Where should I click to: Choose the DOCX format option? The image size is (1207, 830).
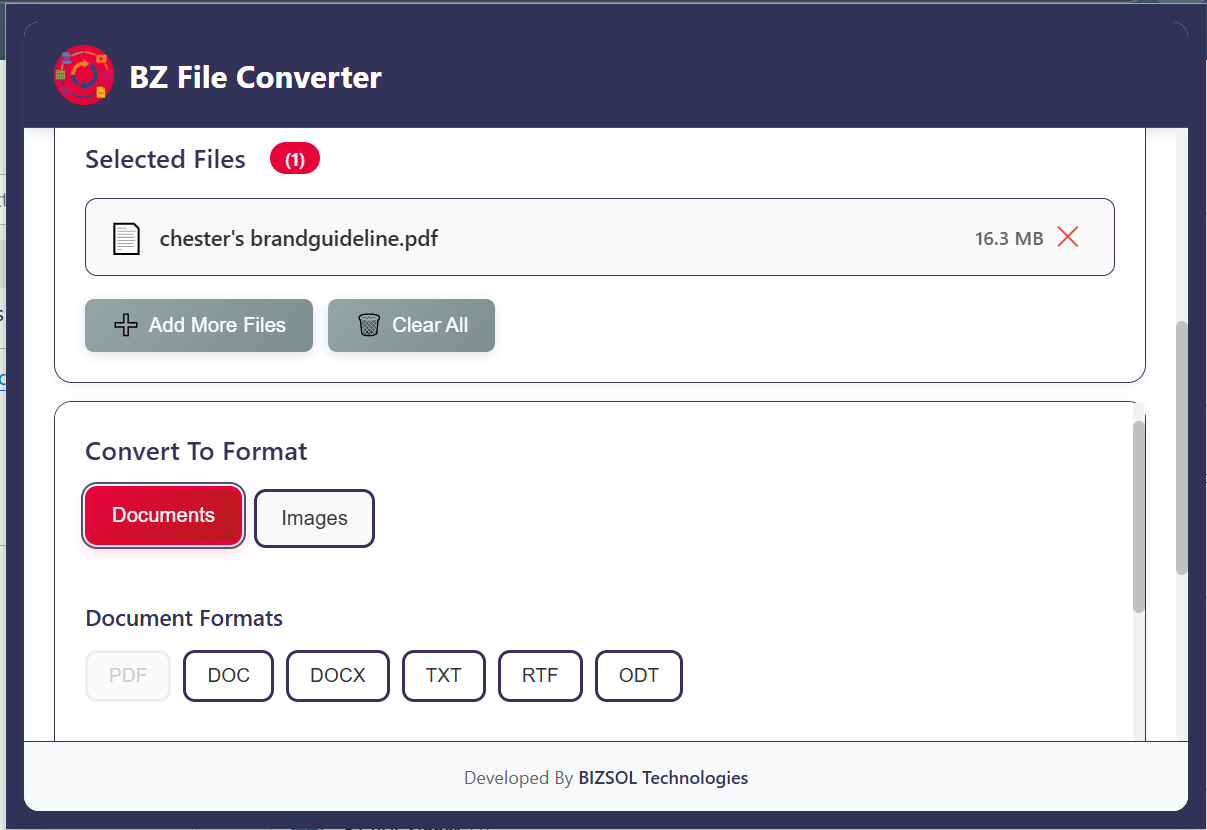(x=338, y=676)
